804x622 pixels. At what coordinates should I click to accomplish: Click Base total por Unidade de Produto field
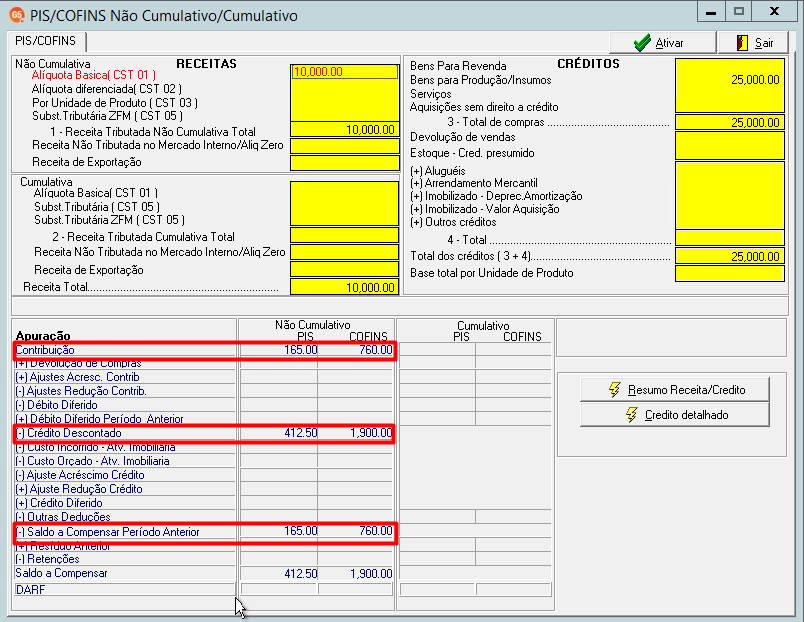(x=730, y=273)
